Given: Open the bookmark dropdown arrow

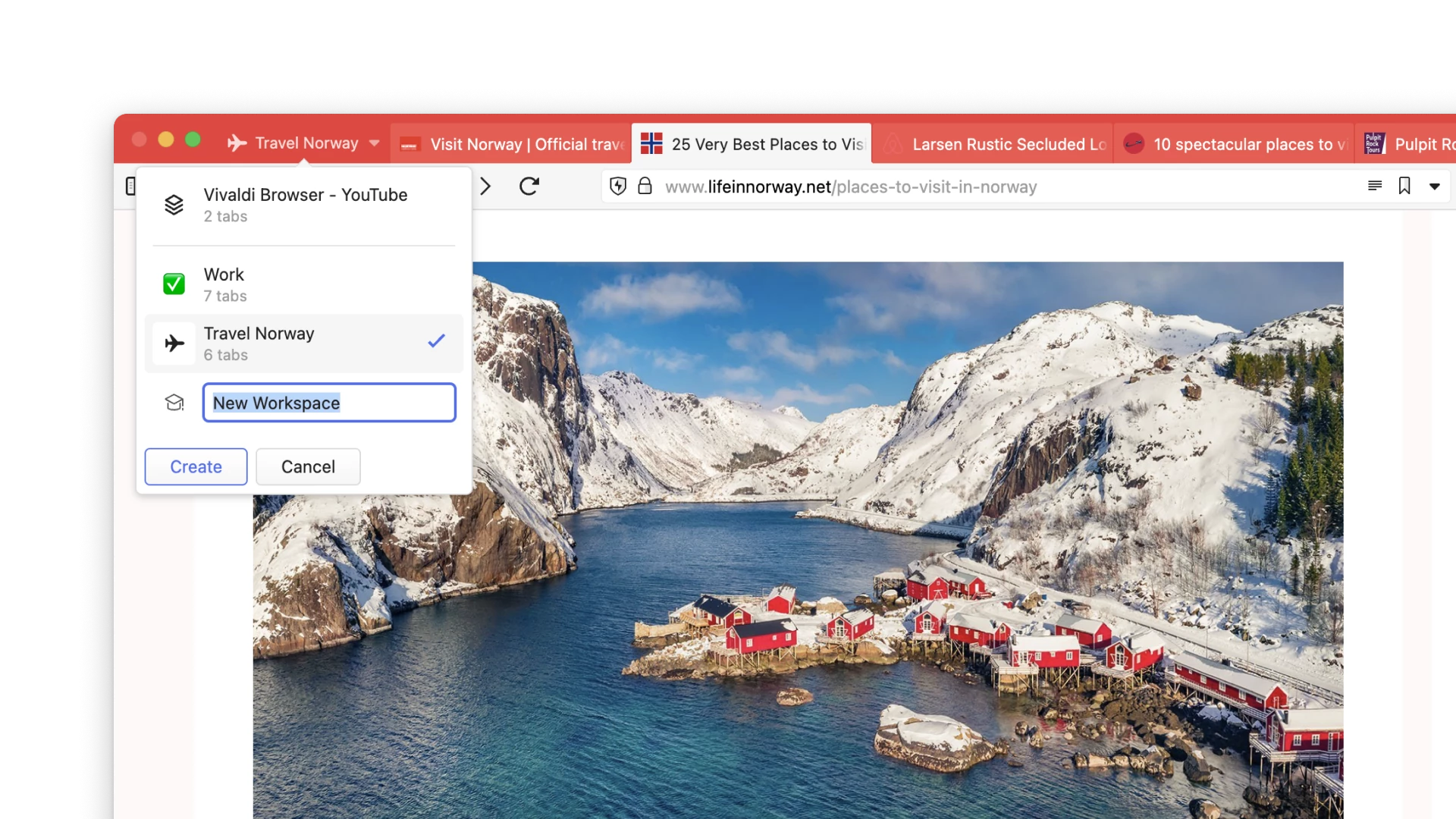Looking at the screenshot, I should pyautogui.click(x=1436, y=187).
